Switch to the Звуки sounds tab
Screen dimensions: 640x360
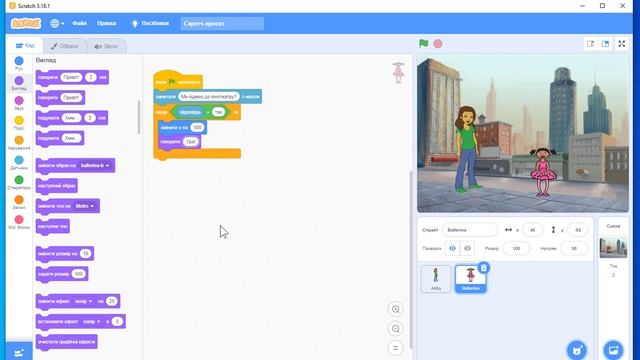[106, 46]
